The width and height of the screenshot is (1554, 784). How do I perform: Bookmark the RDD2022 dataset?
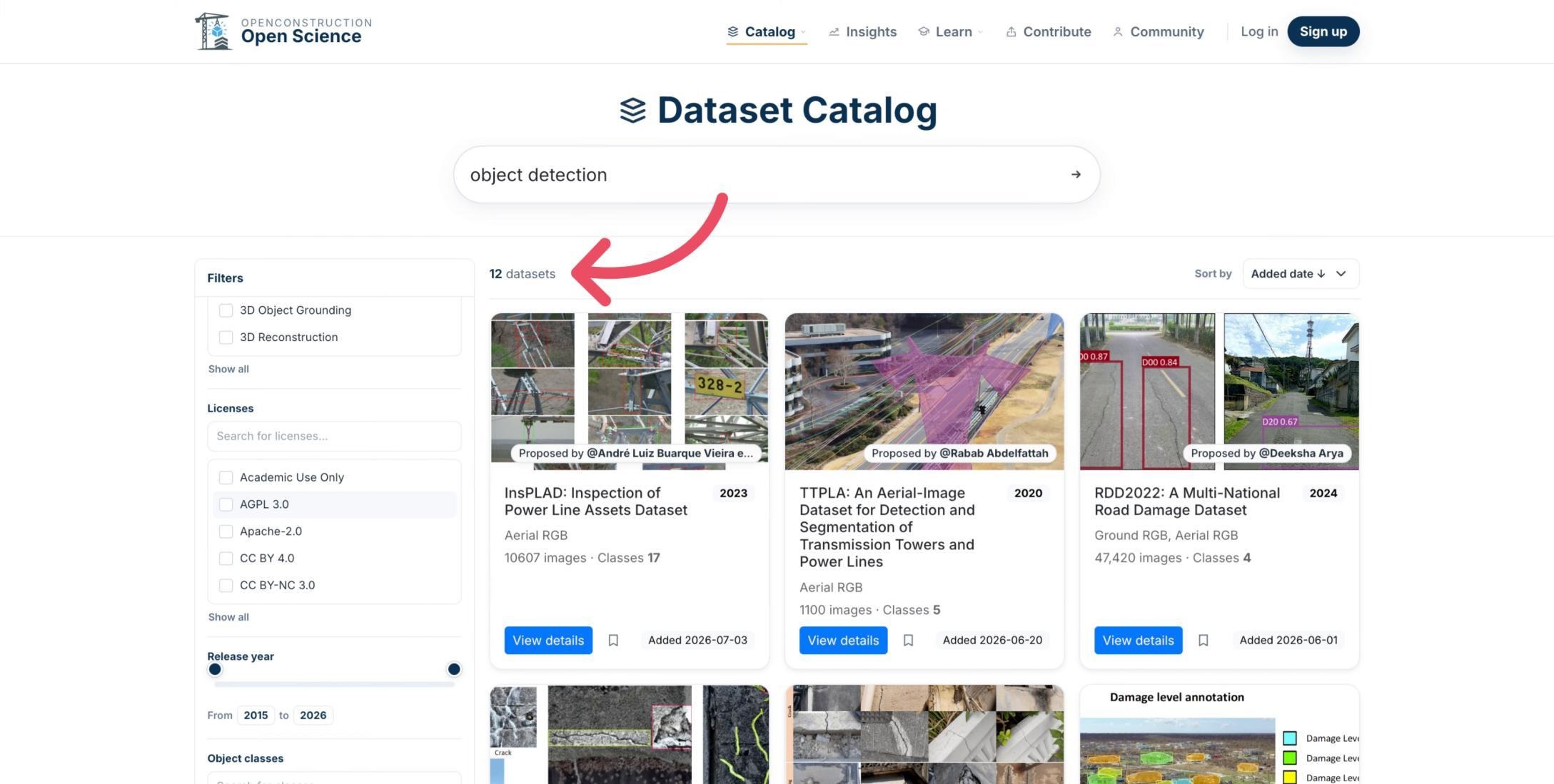[x=1203, y=641]
